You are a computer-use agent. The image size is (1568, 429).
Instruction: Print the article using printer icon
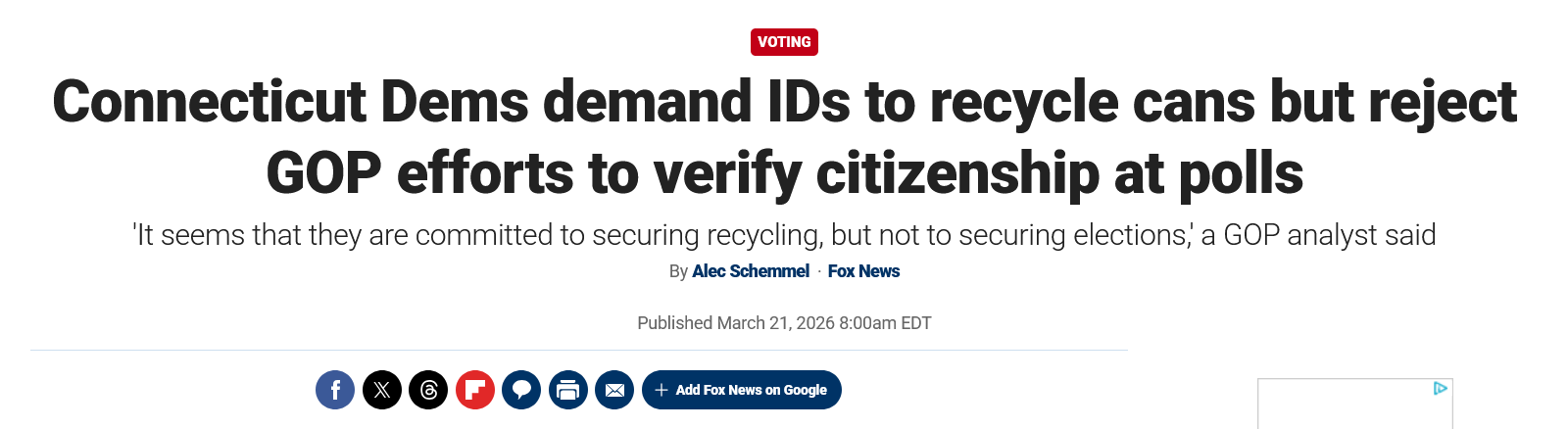(x=568, y=390)
